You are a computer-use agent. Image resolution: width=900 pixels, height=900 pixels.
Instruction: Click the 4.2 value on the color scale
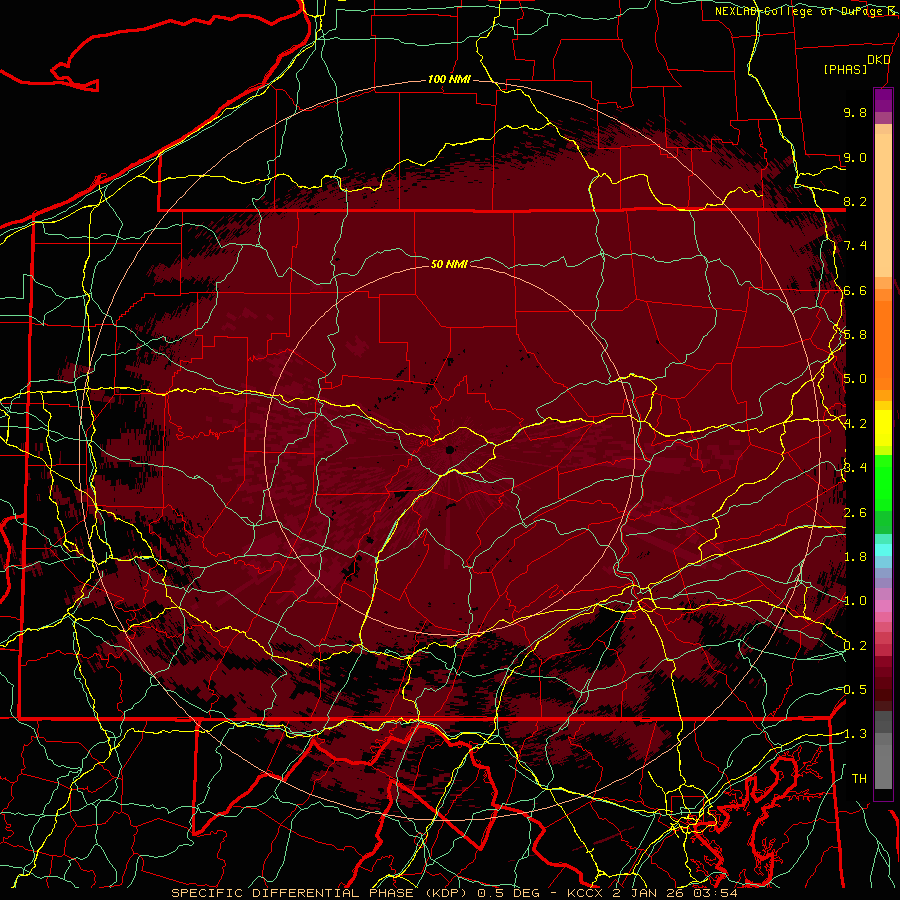(x=855, y=424)
